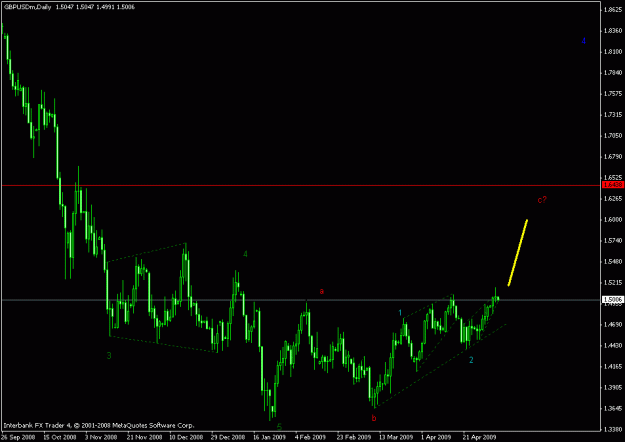
Task: Click the 1.7575 price axis label
Action: coord(613,94)
